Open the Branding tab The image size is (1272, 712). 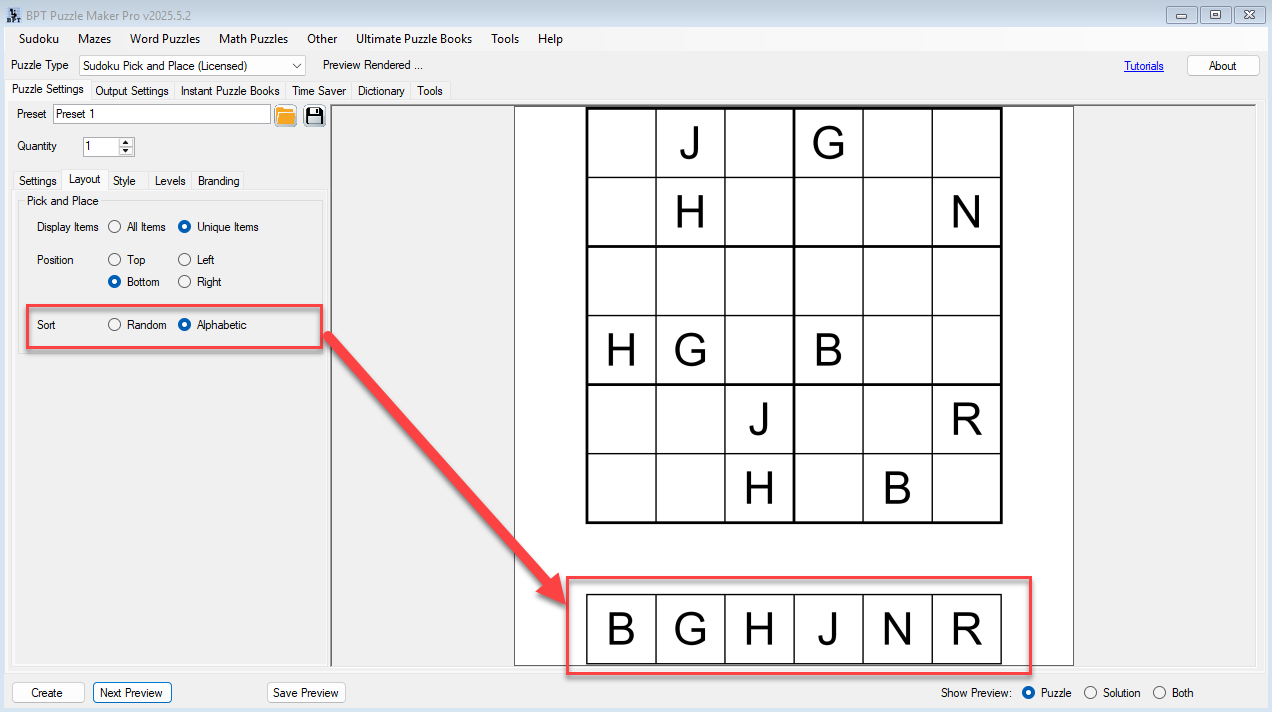[x=218, y=180]
